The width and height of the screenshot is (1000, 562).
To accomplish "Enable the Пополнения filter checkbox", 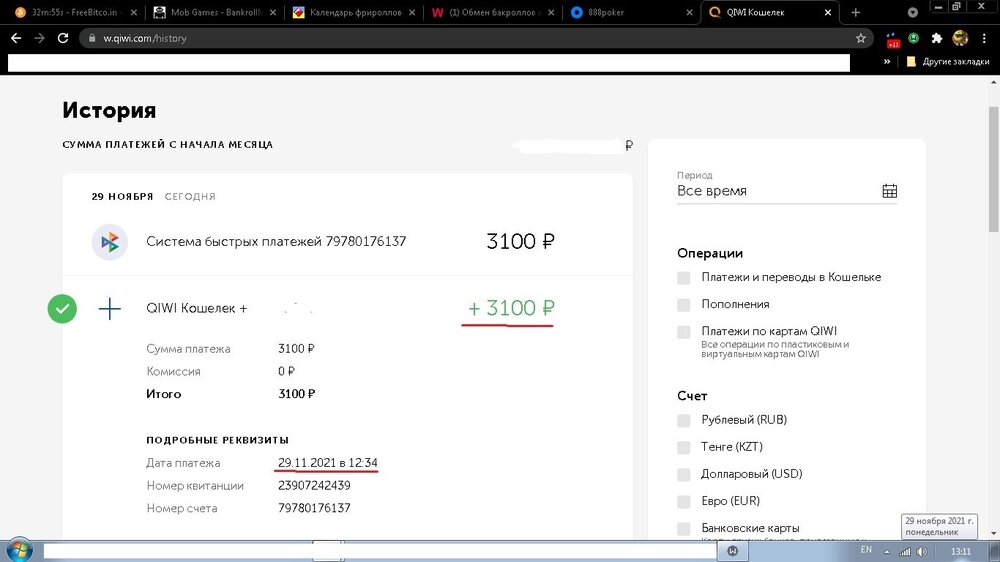I will 684,304.
